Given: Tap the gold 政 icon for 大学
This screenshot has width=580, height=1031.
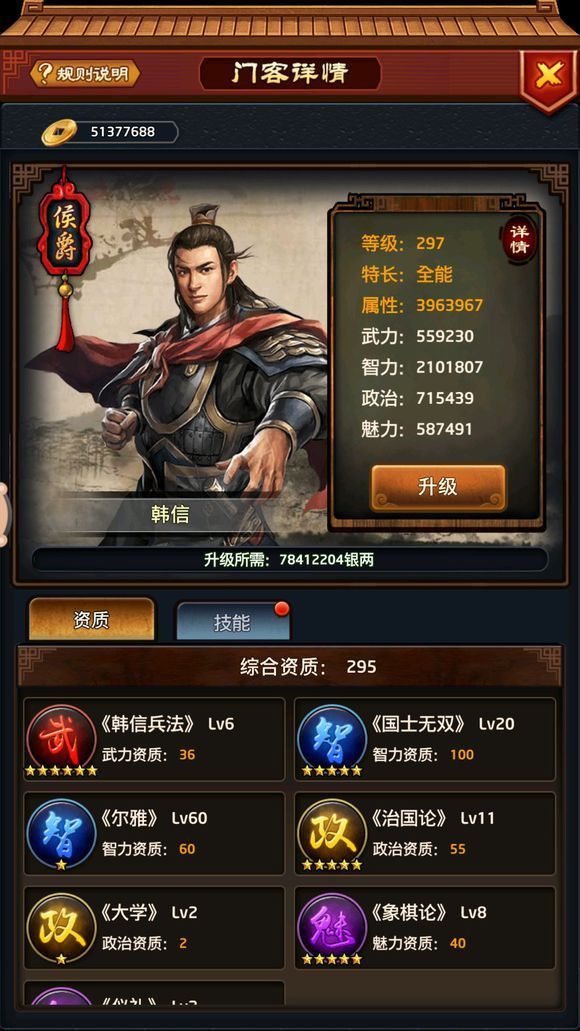Looking at the screenshot, I should 61,928.
